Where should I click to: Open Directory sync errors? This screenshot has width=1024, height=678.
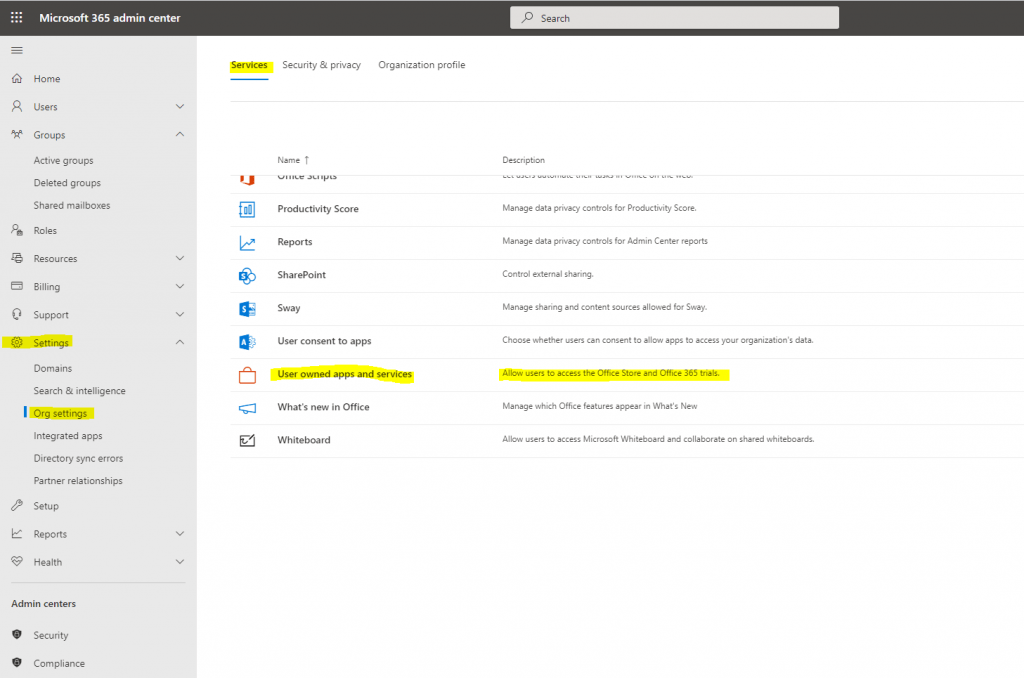click(x=78, y=459)
